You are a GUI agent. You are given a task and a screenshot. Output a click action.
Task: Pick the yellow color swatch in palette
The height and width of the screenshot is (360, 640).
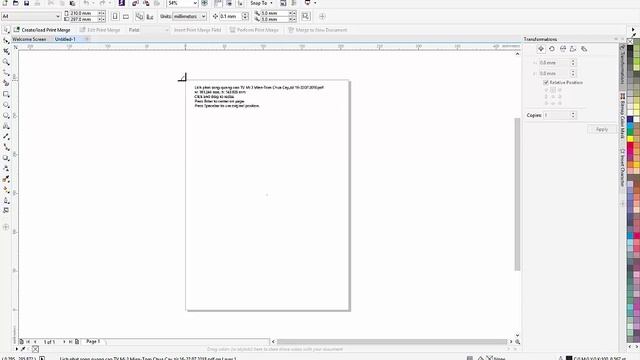[x=630, y=139]
